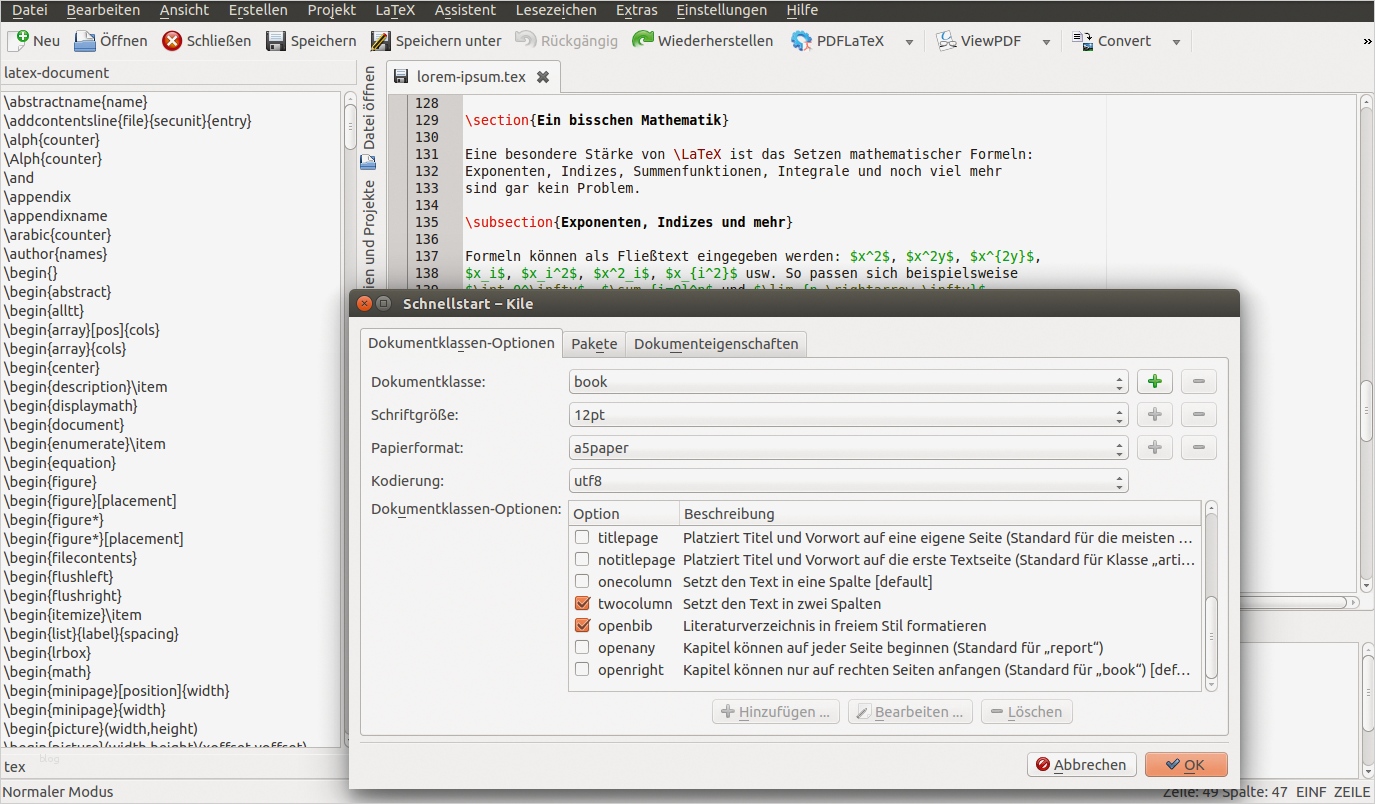Compile with the PDFLaTeX gear icon
1375x804 pixels.
click(801, 41)
